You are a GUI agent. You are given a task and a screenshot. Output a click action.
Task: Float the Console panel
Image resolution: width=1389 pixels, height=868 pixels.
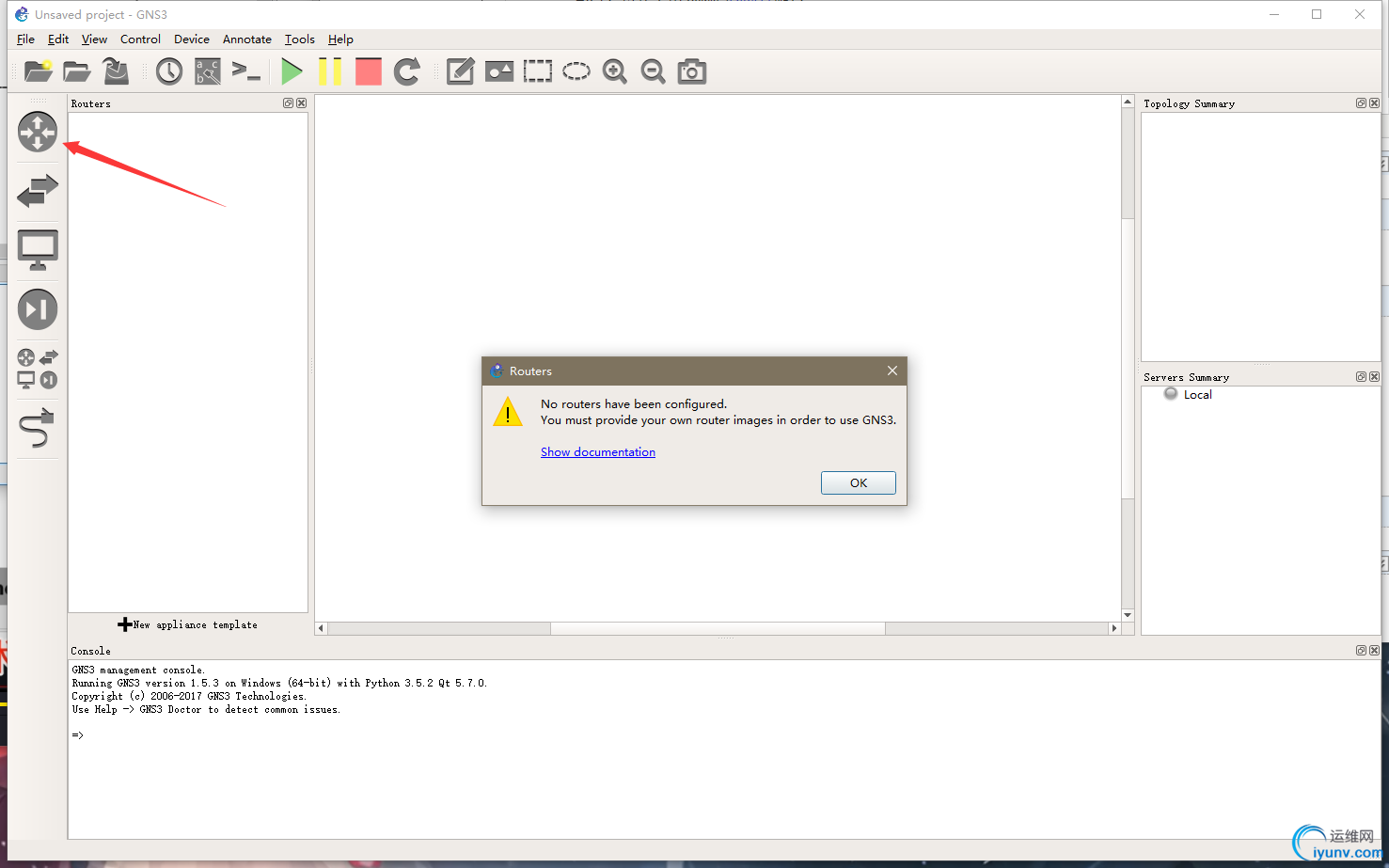pos(1361,651)
